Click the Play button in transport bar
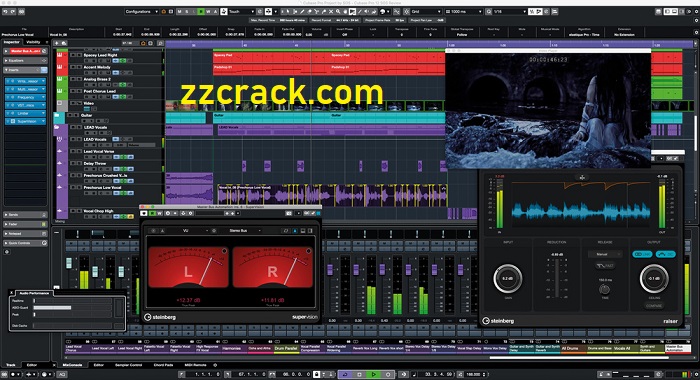Image resolution: width=700 pixels, height=380 pixels. pos(374,375)
